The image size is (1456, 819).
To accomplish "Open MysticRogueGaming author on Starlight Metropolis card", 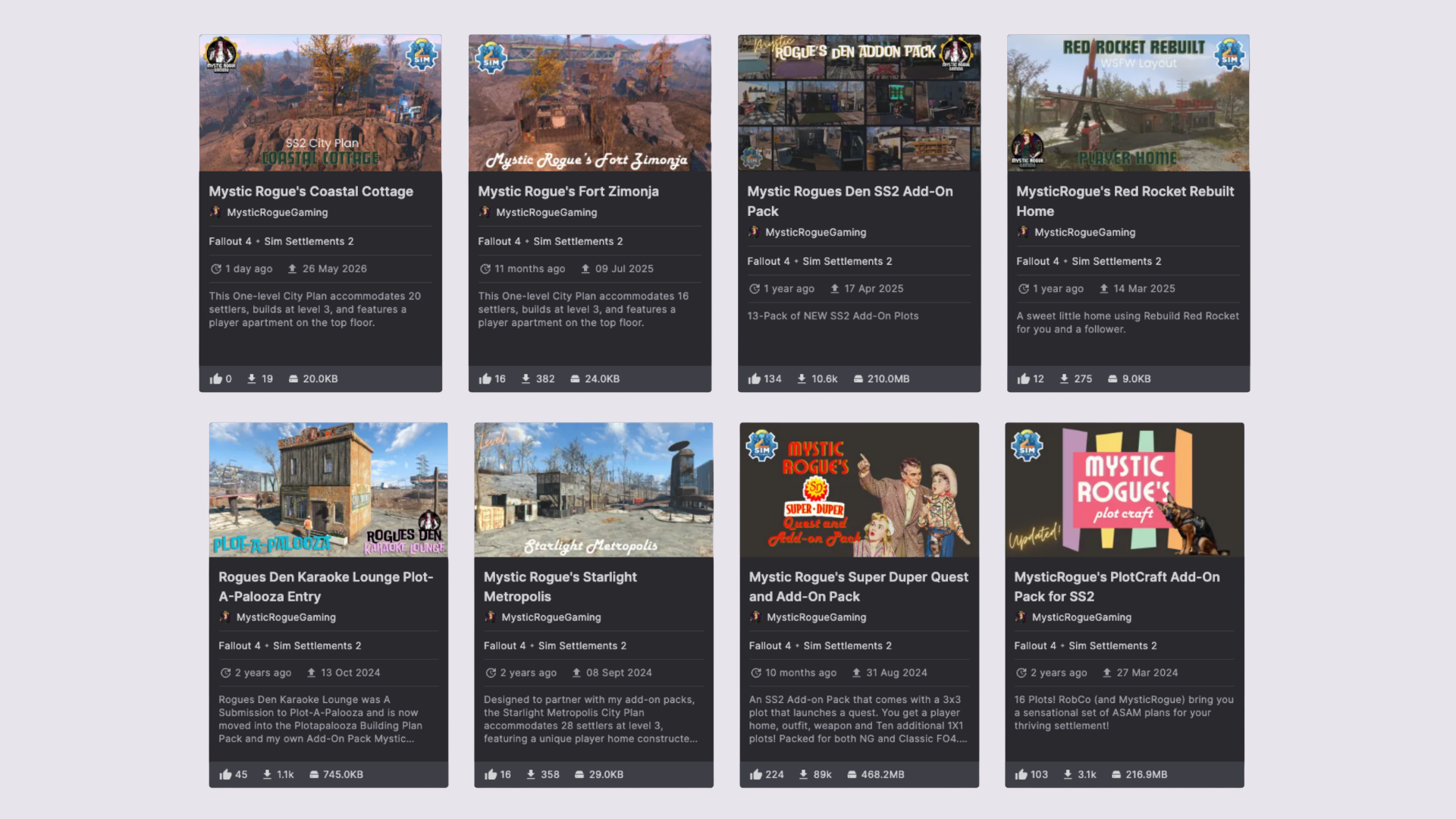I will pyautogui.click(x=551, y=617).
